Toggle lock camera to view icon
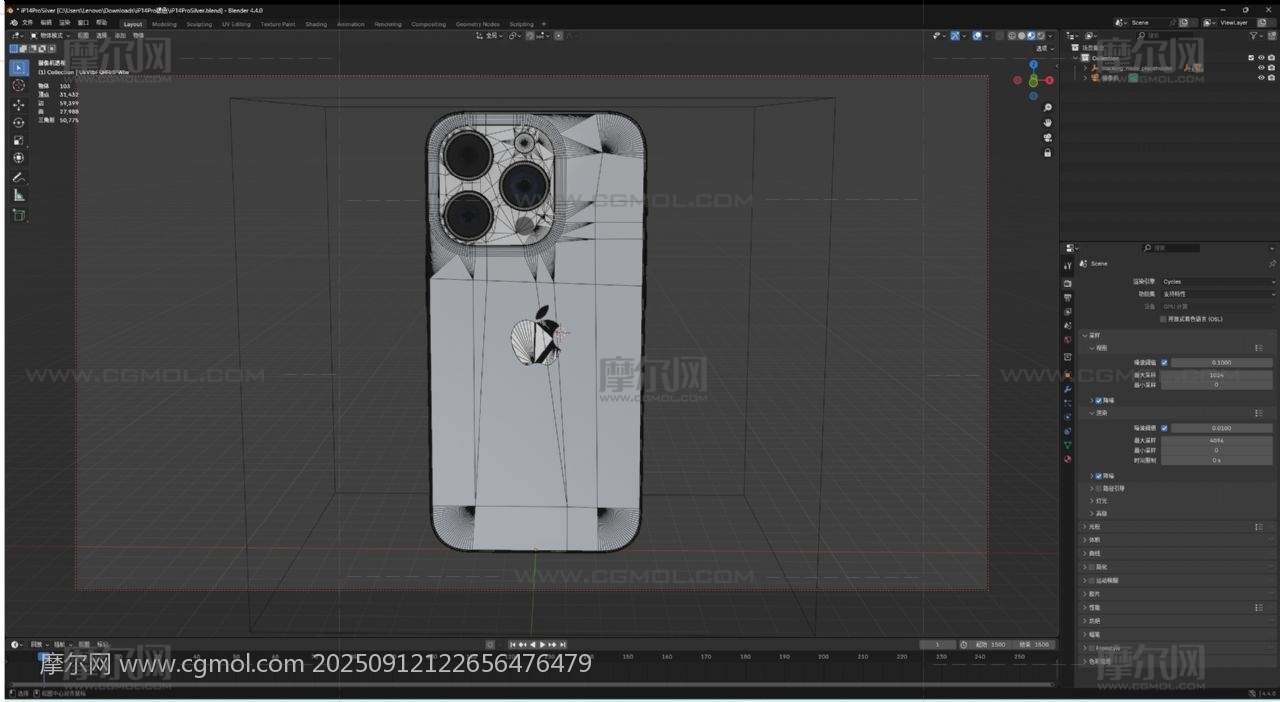The image size is (1280, 702). click(x=1047, y=153)
